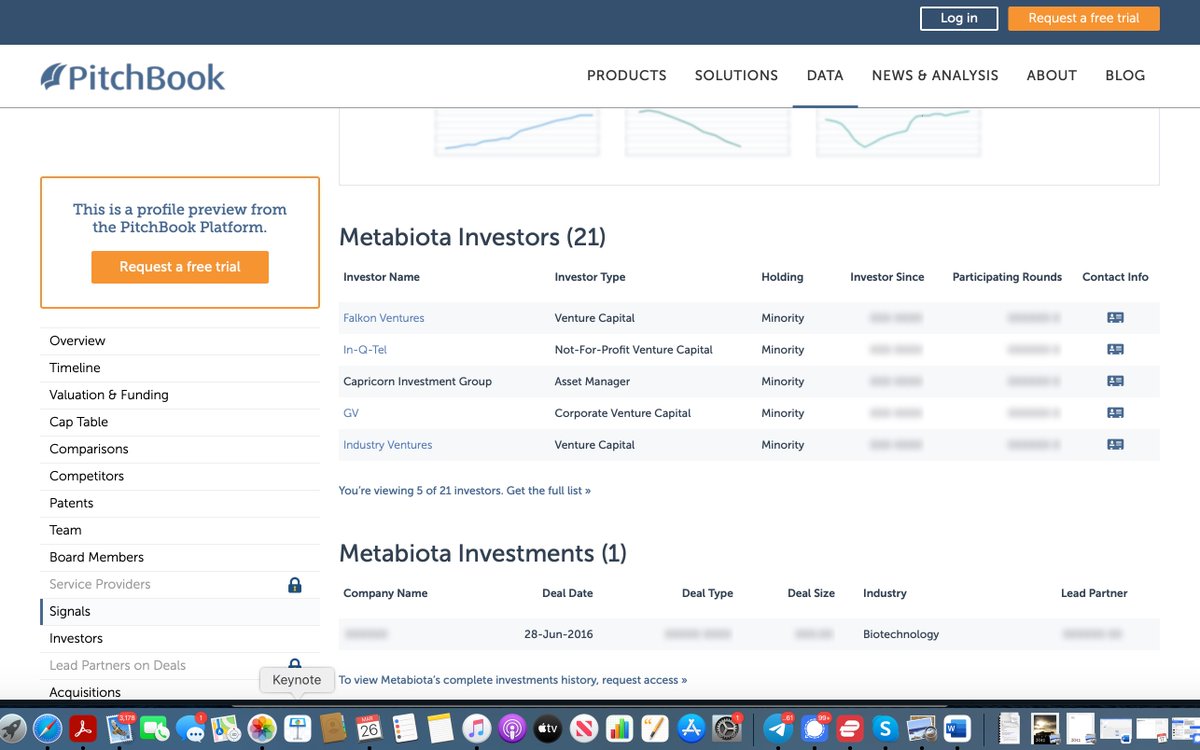Open Telegram from the dock
This screenshot has width=1200, height=750.
click(778, 728)
